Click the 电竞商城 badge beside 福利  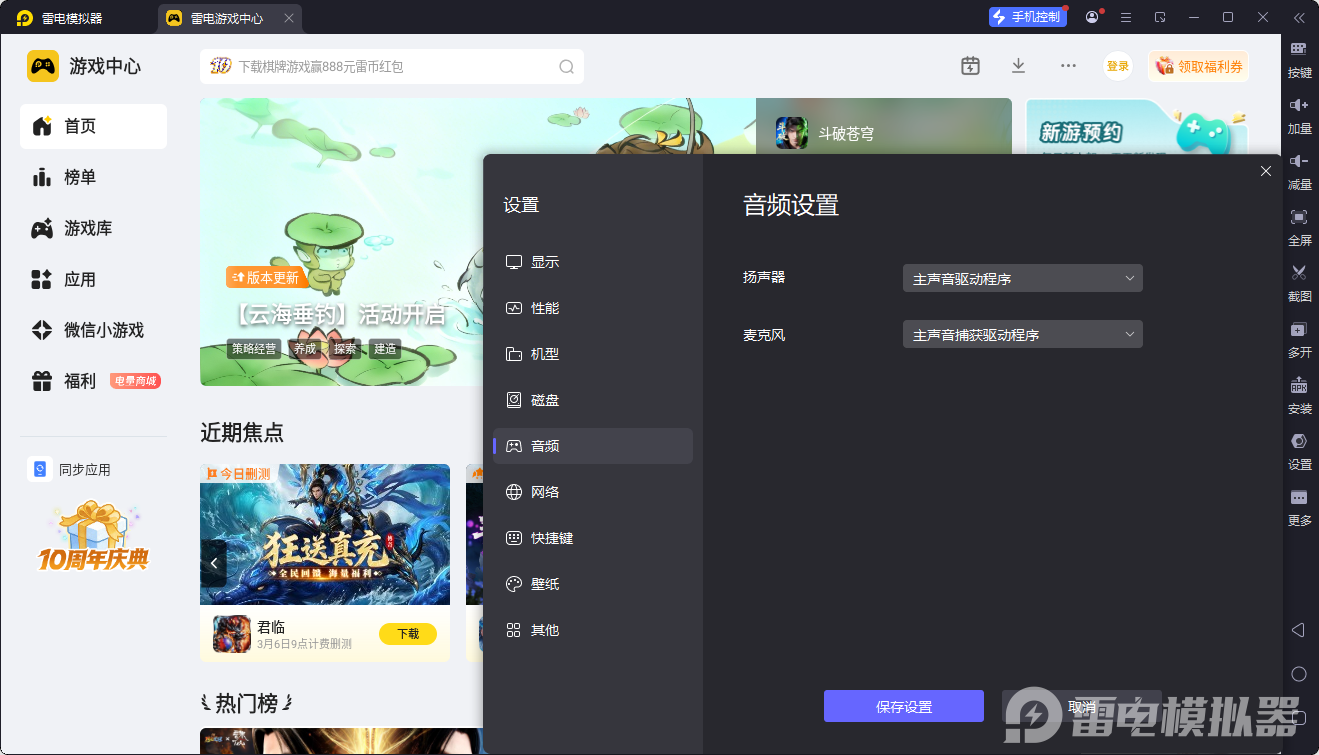coord(135,381)
